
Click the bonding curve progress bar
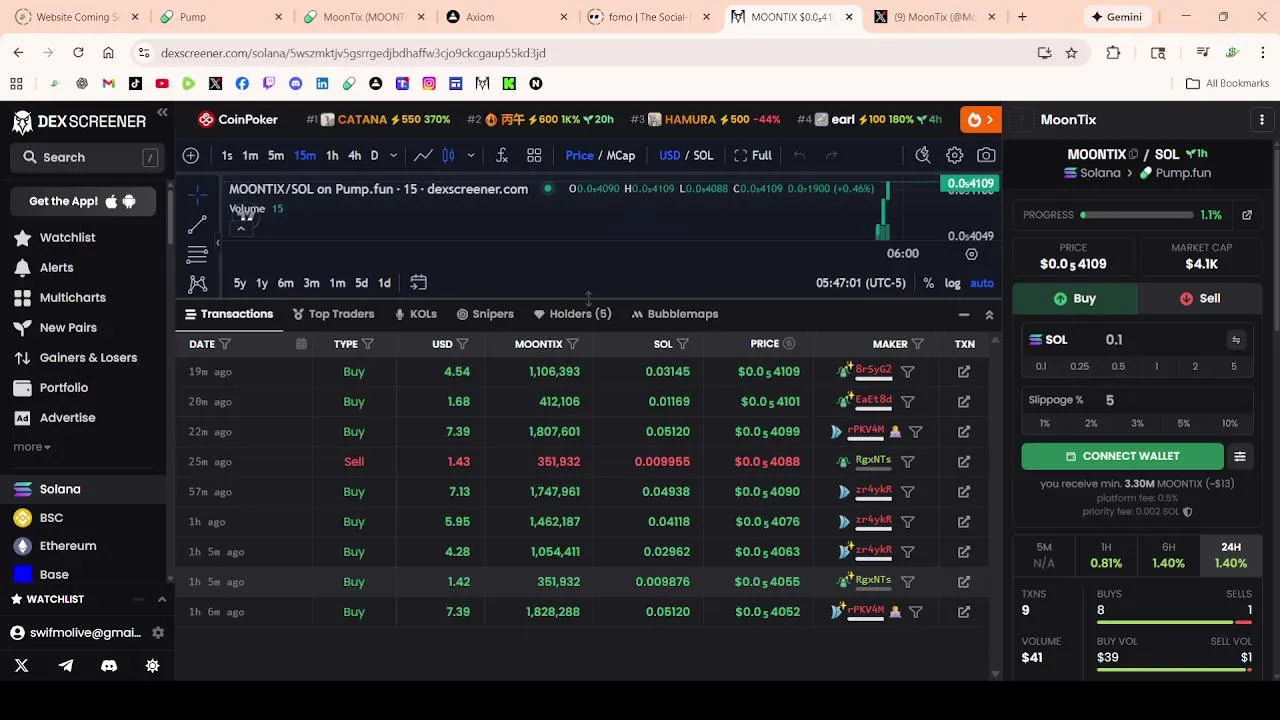click(x=1137, y=215)
